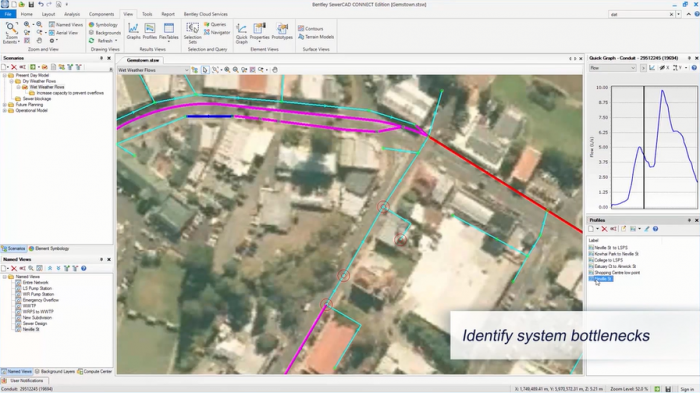This screenshot has width=700, height=393.
Task: Switch to the Analysis ribbon tab
Action: tap(72, 14)
